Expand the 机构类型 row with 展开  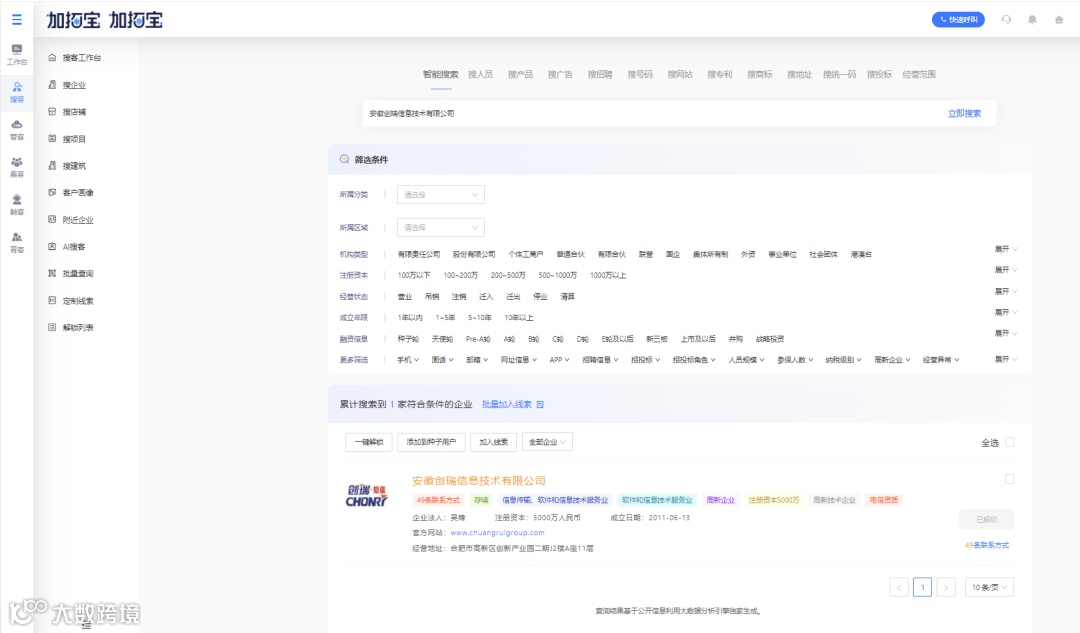(1006, 249)
